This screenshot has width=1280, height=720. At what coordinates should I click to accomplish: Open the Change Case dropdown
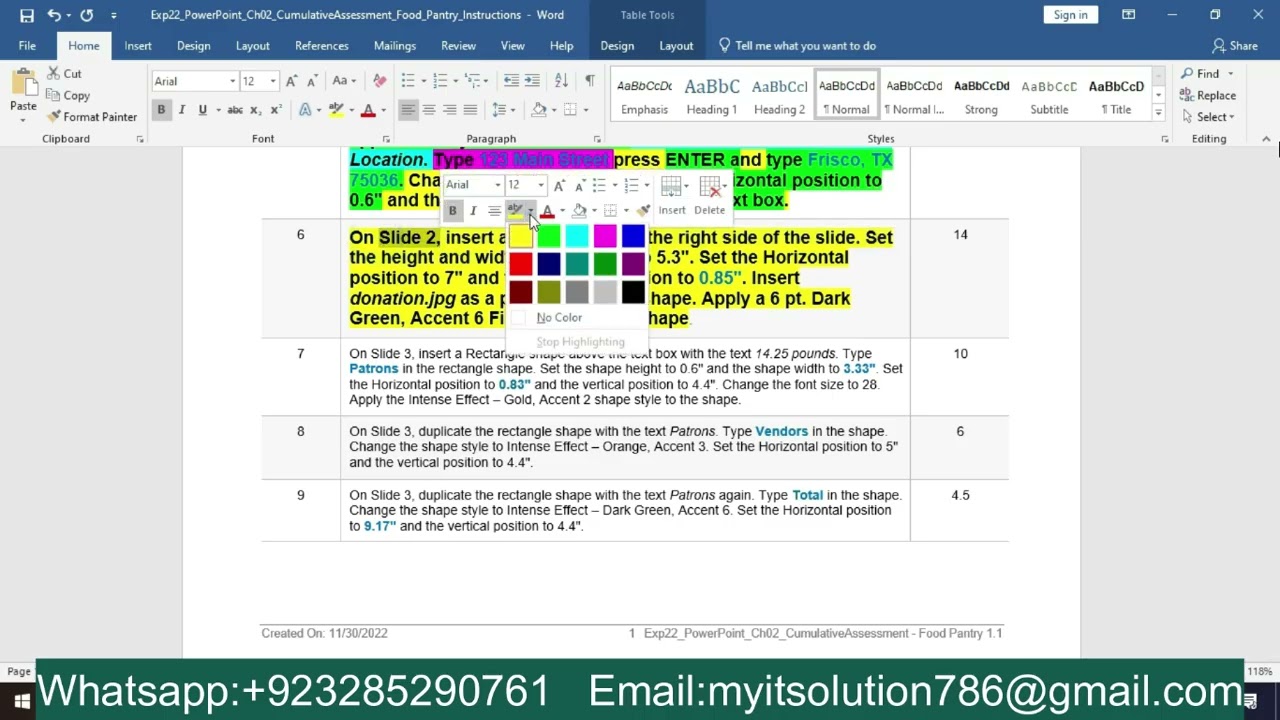[x=344, y=81]
